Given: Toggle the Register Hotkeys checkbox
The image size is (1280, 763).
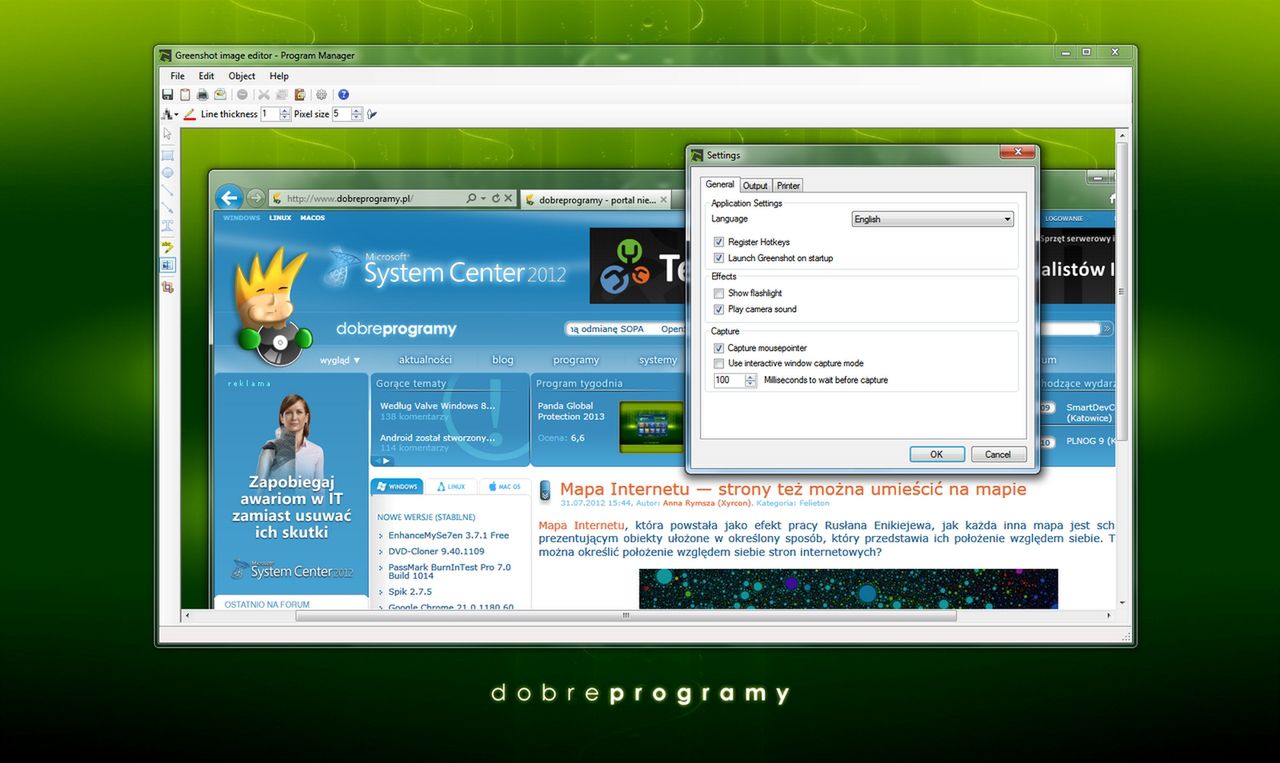Looking at the screenshot, I should [719, 242].
